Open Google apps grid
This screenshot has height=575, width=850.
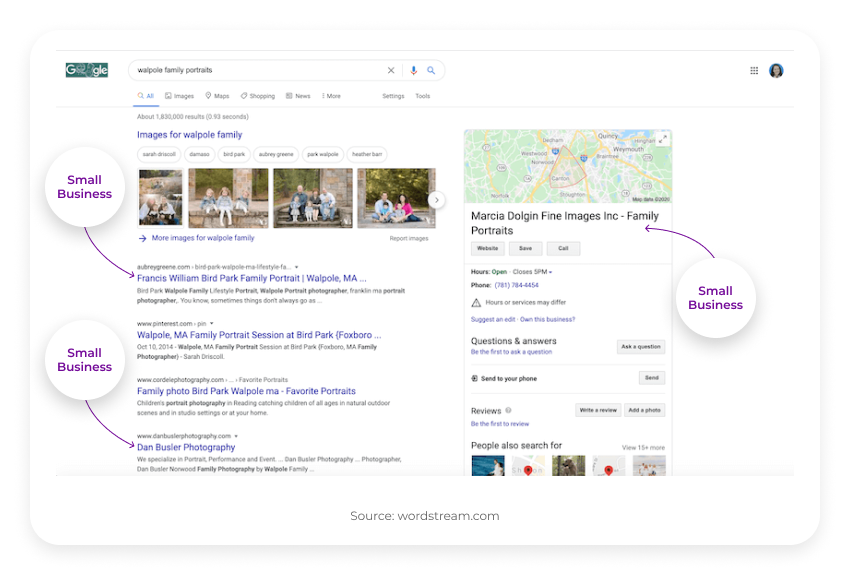754,70
